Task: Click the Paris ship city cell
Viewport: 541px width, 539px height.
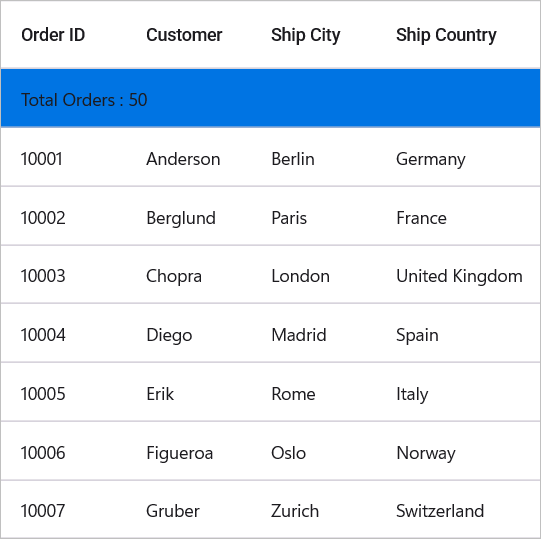Action: 313,216
